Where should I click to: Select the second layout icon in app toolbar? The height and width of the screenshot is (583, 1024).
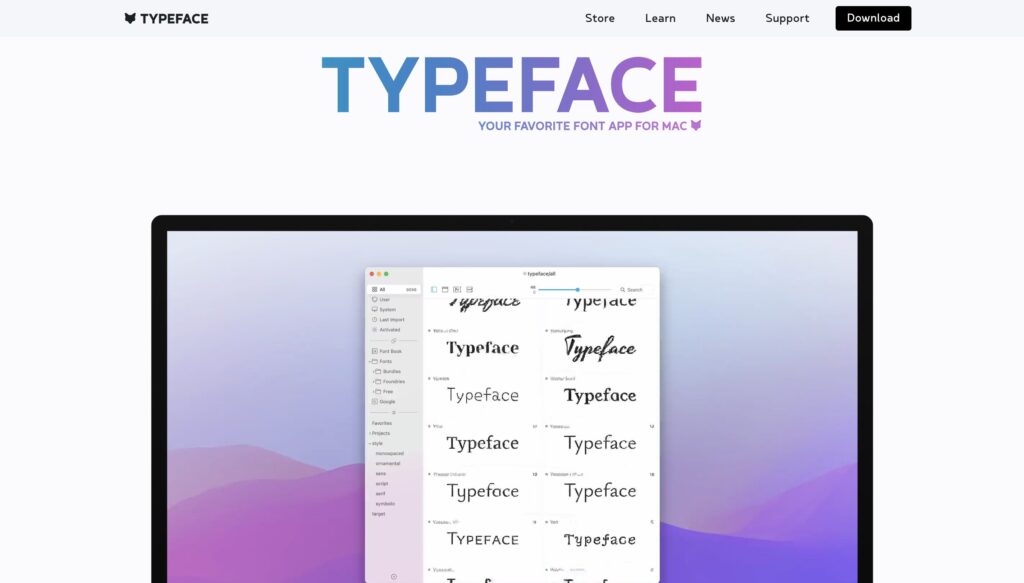pos(445,289)
